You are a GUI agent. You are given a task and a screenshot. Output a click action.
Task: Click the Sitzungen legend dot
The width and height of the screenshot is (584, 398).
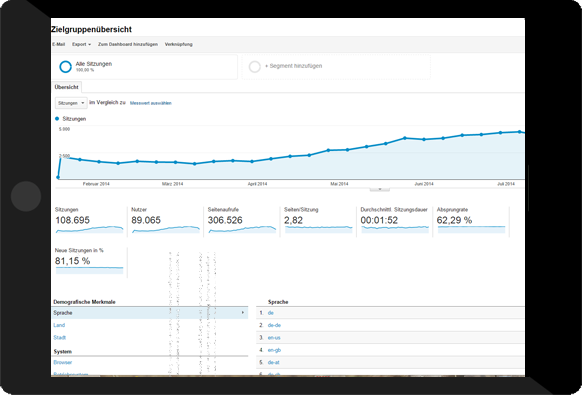click(x=57, y=119)
